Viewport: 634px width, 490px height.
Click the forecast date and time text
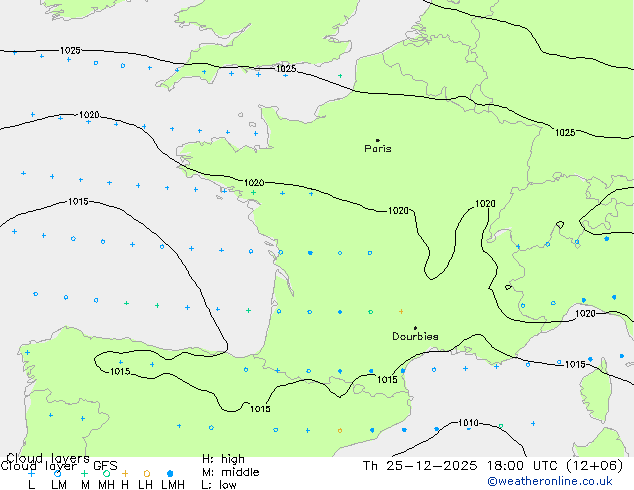pyautogui.click(x=493, y=466)
